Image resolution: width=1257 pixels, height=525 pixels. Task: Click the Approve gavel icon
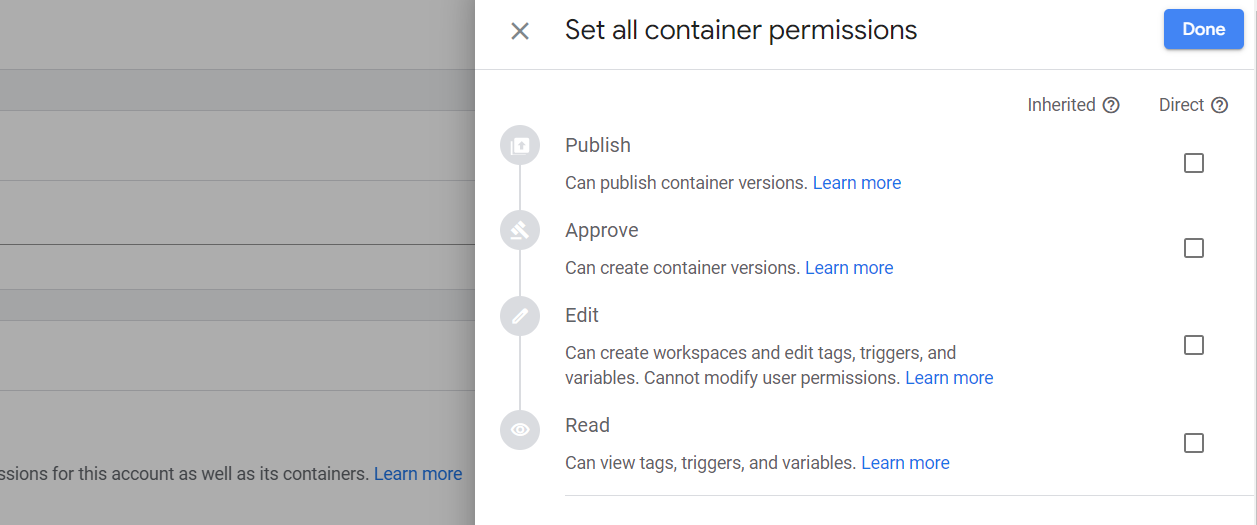pyautogui.click(x=520, y=231)
